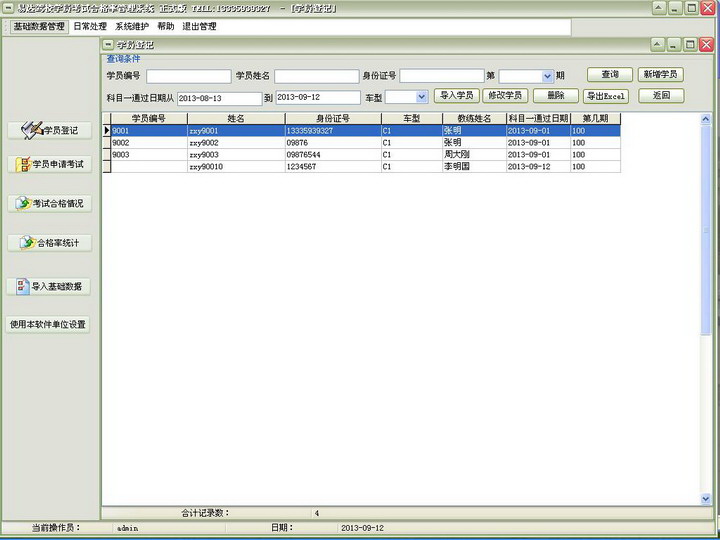Click ID number cell 1234567

point(333,167)
